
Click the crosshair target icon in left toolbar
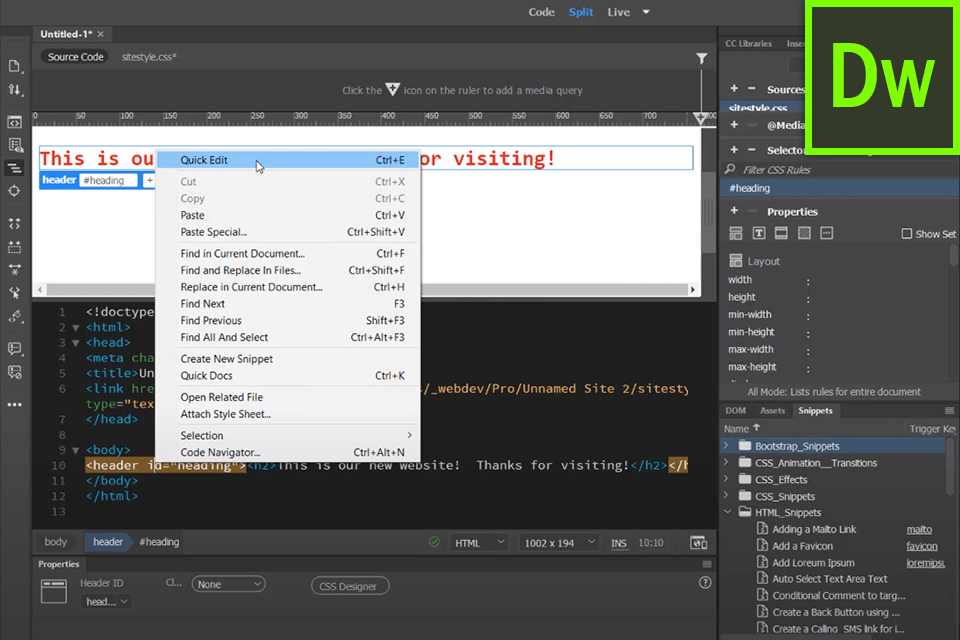point(14,191)
